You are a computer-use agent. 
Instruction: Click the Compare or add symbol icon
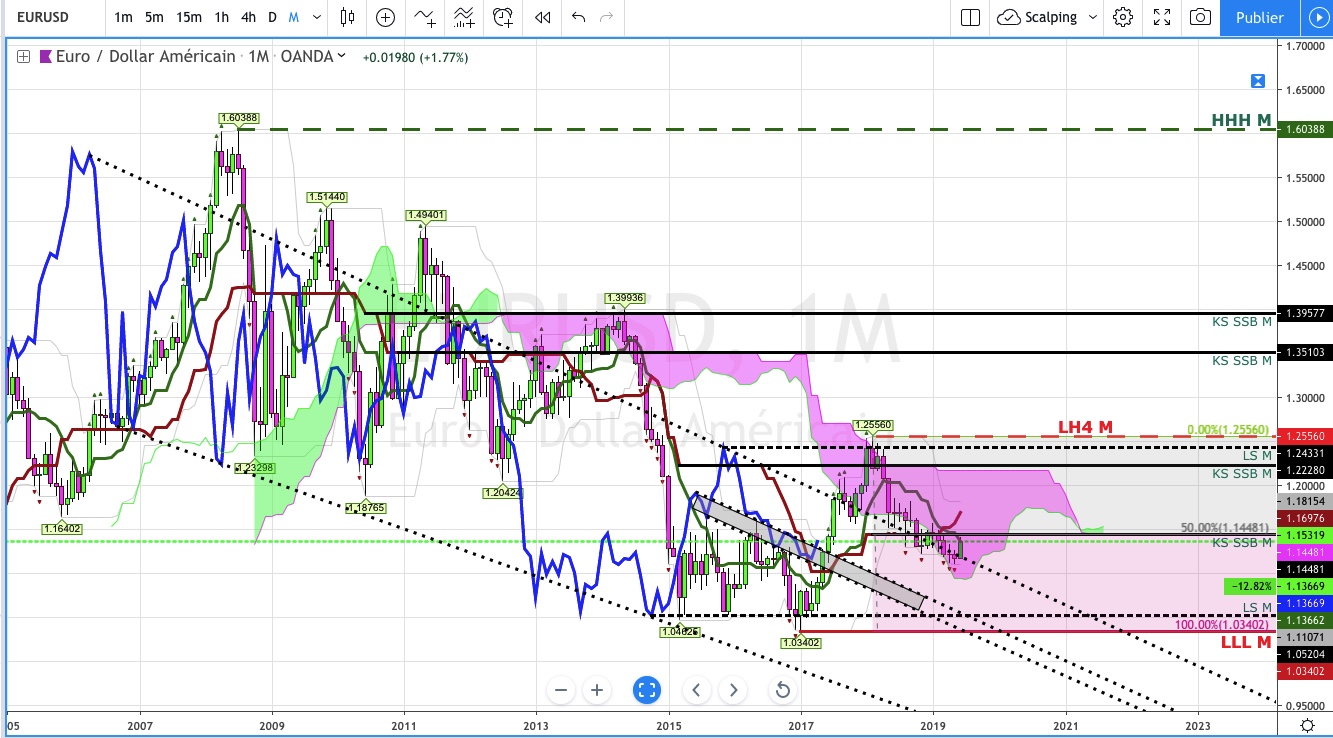(385, 17)
